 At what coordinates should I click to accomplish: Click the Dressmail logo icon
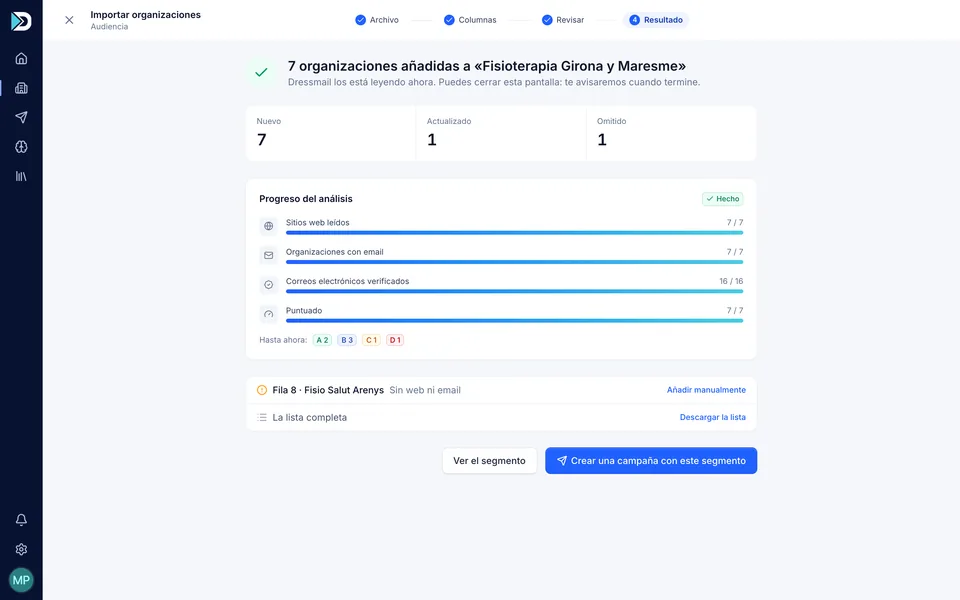click(x=21, y=21)
